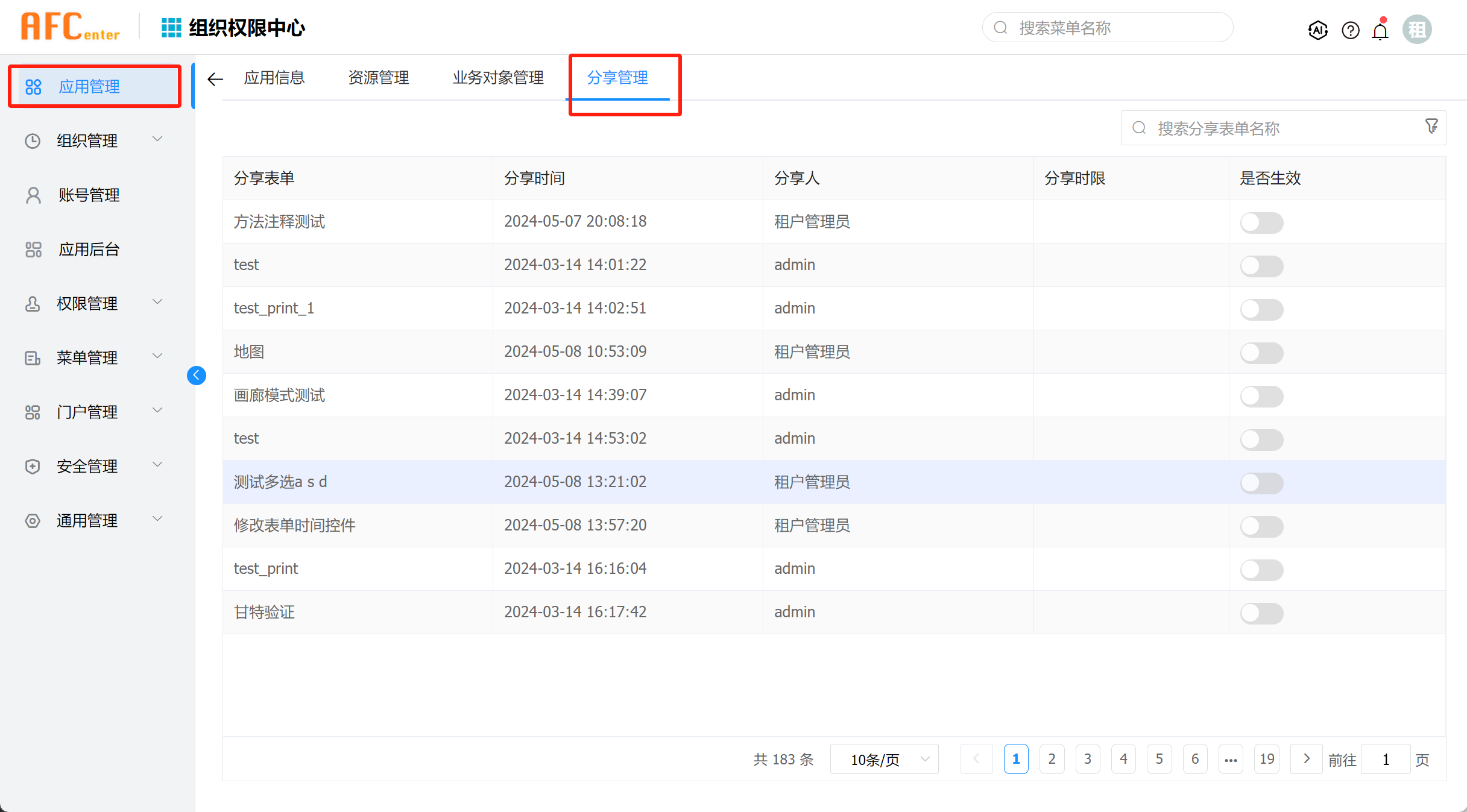Viewport: 1467px width, 812px height.
Task: Switch to the 资源管理 tab
Action: 379,78
